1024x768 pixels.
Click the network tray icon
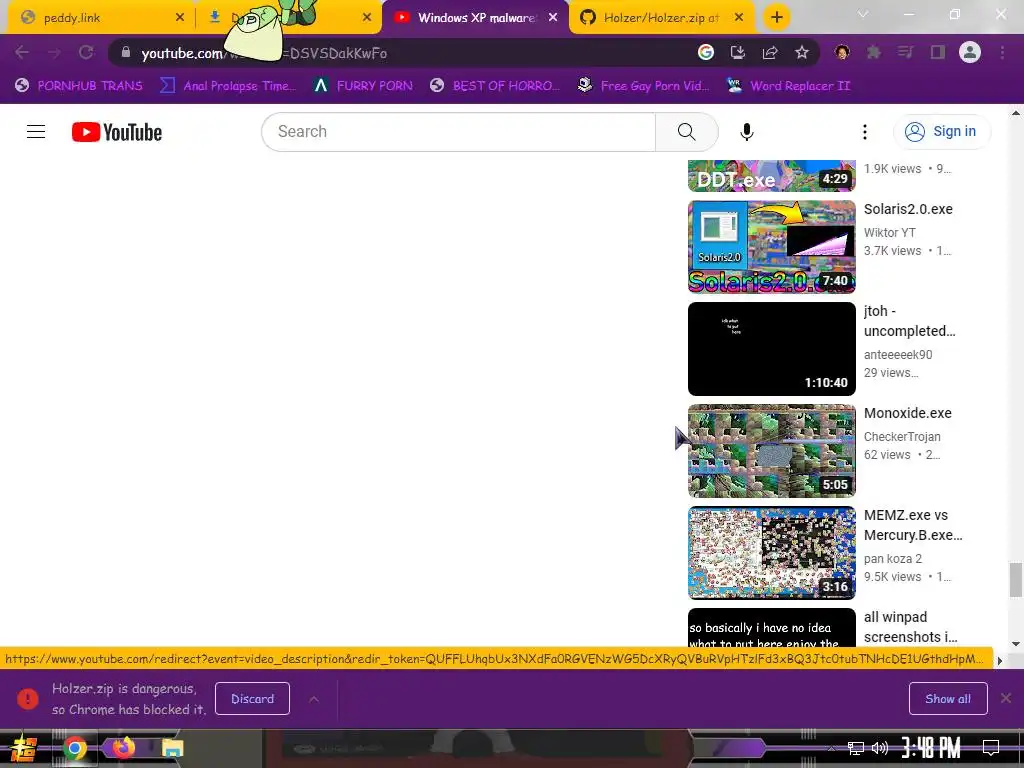856,748
